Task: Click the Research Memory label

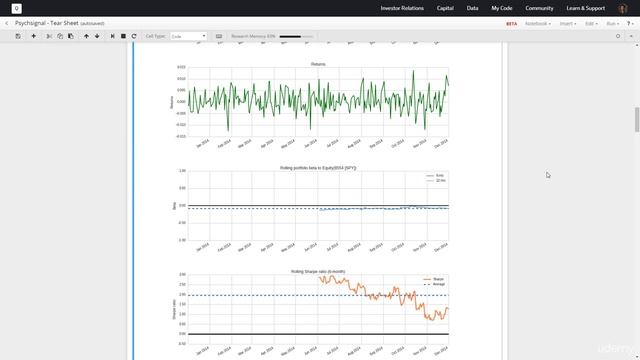Action: point(253,36)
